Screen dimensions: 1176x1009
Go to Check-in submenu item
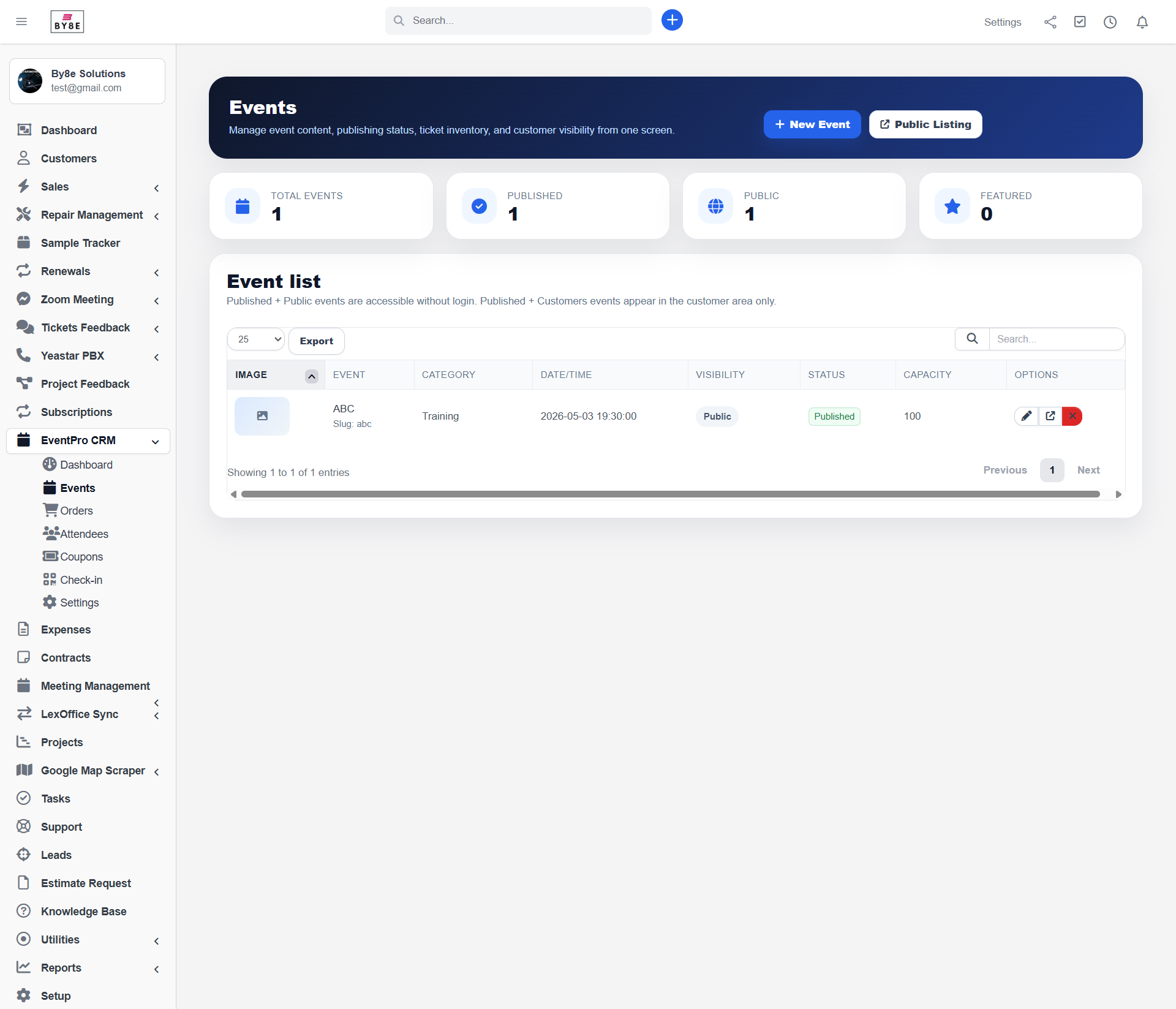coord(81,580)
